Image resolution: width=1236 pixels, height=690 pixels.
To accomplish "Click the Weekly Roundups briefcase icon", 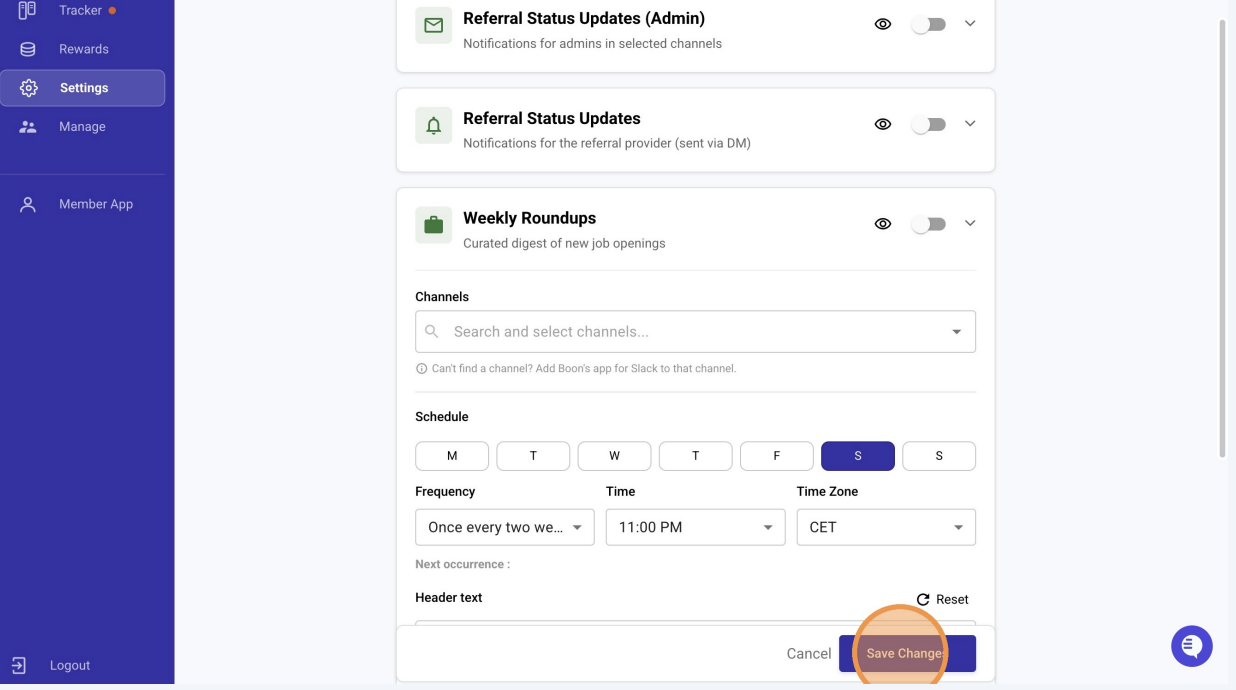I will click(434, 226).
